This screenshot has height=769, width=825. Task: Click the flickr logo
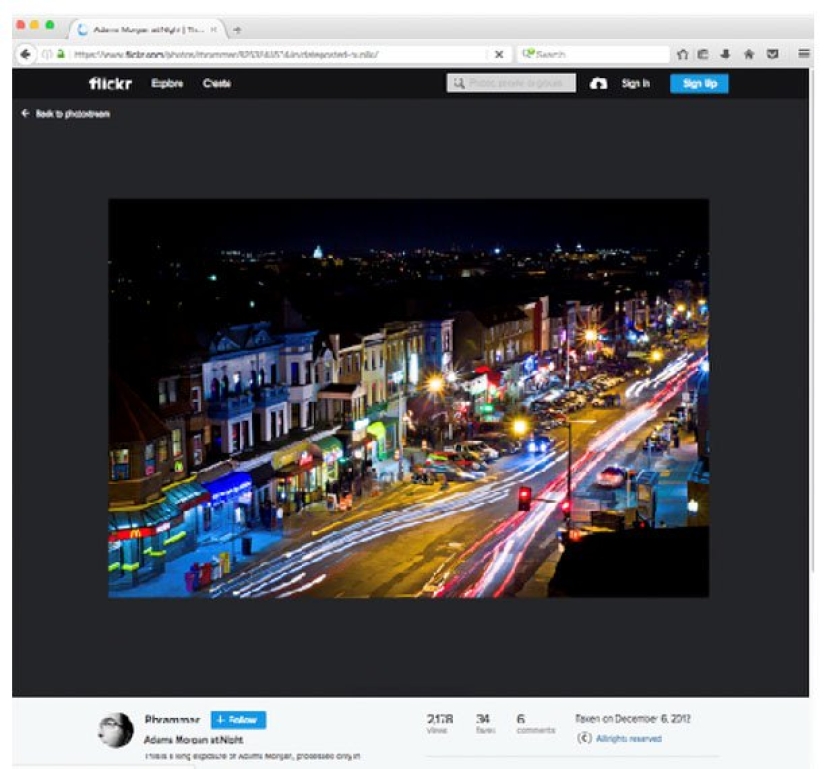point(110,84)
